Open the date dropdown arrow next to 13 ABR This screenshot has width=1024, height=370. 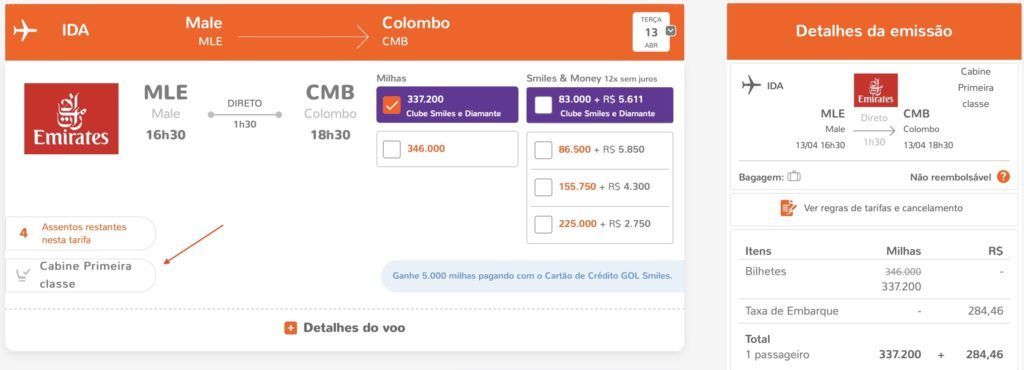tap(670, 31)
